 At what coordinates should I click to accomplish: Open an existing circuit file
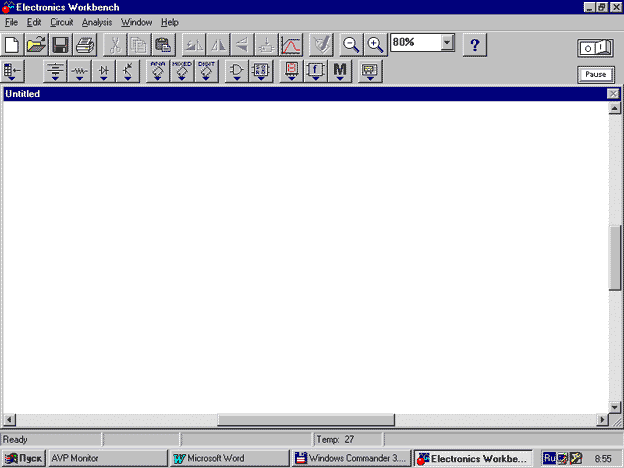36,45
